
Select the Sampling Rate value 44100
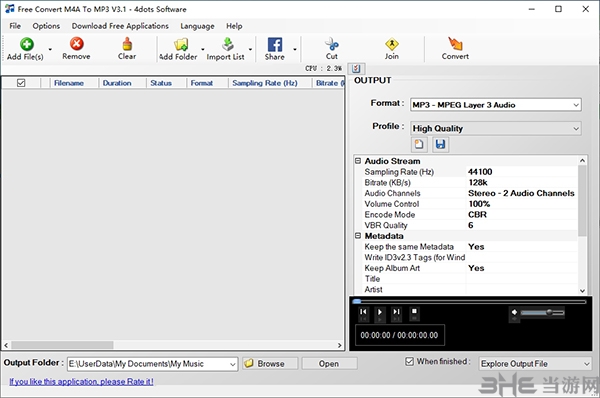click(x=480, y=172)
